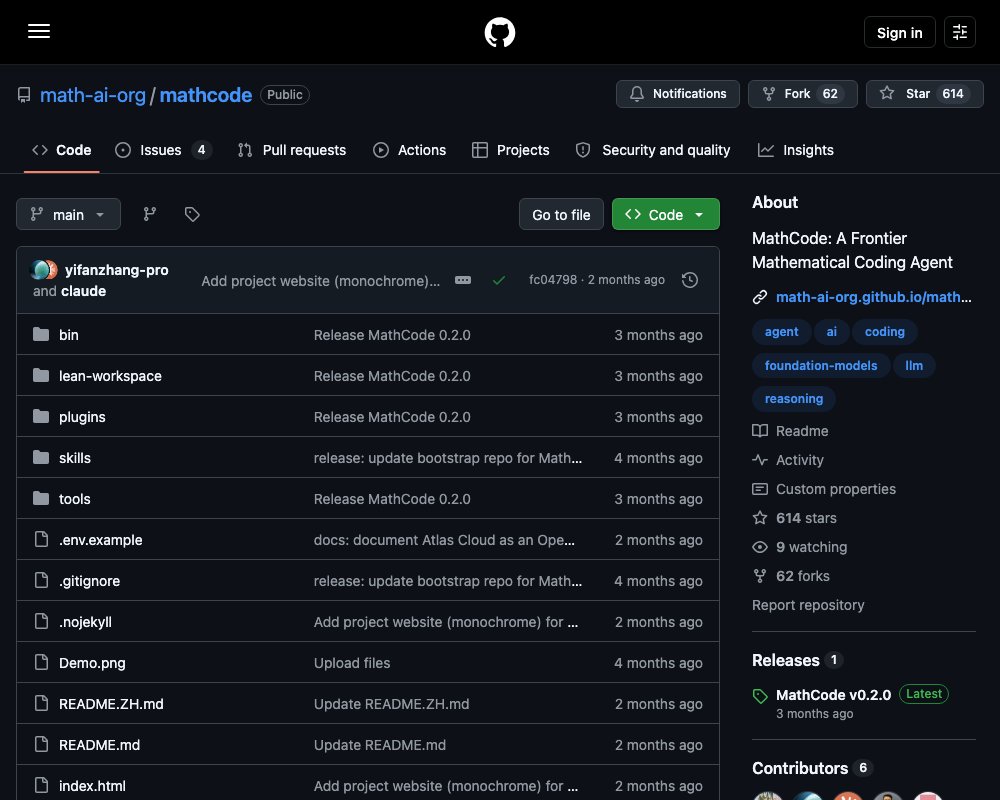
Task: Open the Projects tab
Action: 510,150
